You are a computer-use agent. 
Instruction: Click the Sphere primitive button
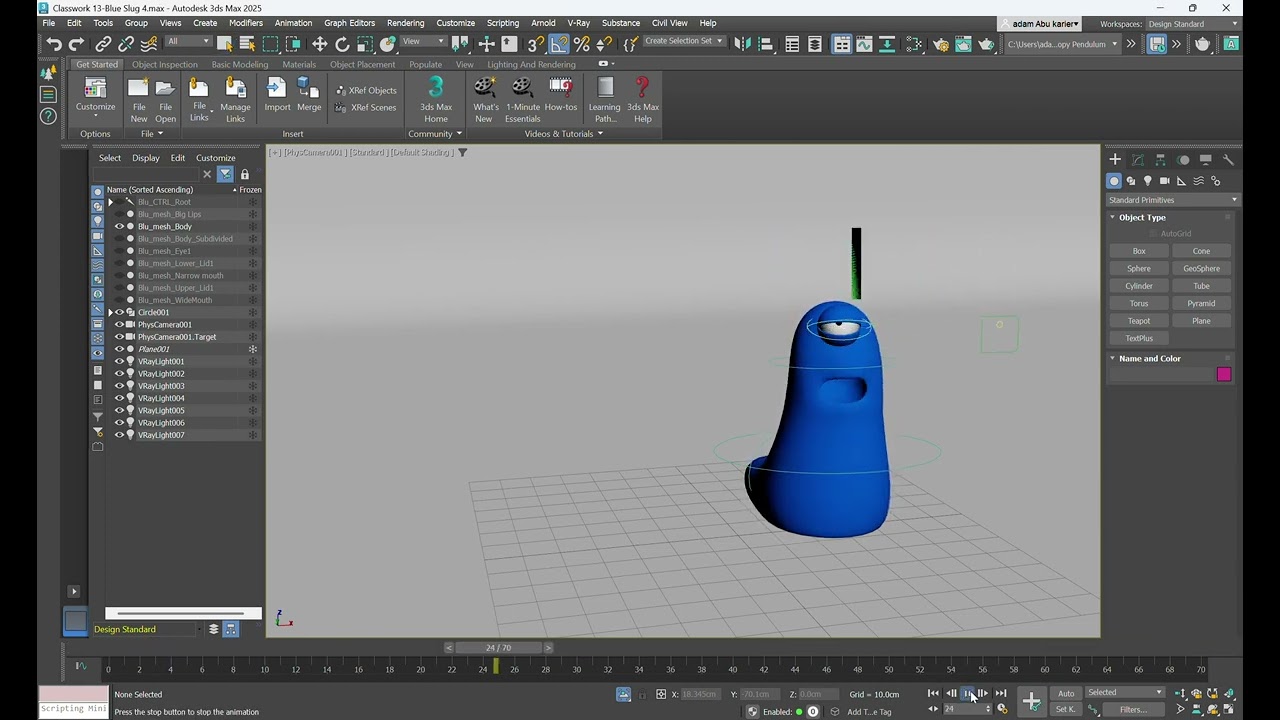point(1139,268)
